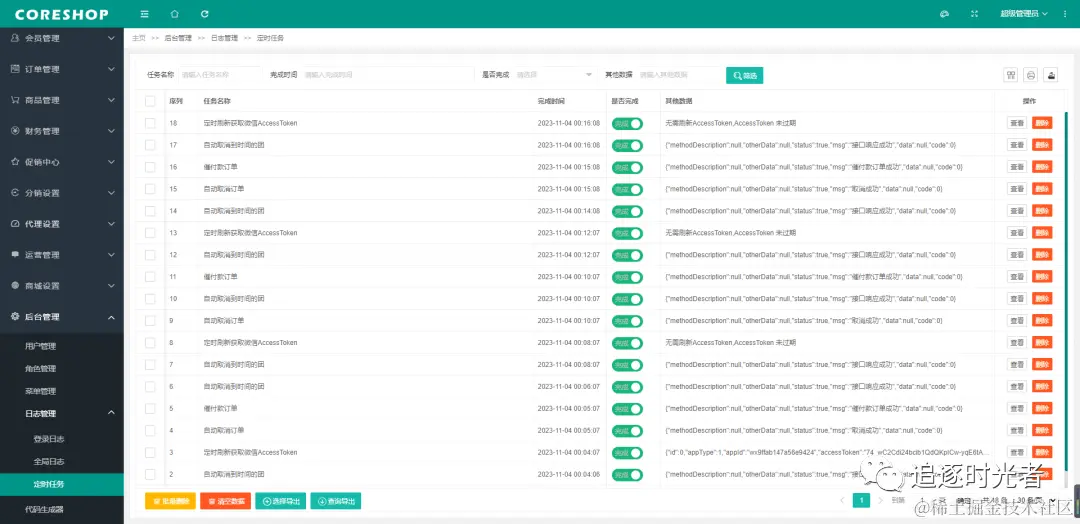1080x524 pixels.
Task: Focus the 其他数据 input field
Action: click(x=678, y=75)
